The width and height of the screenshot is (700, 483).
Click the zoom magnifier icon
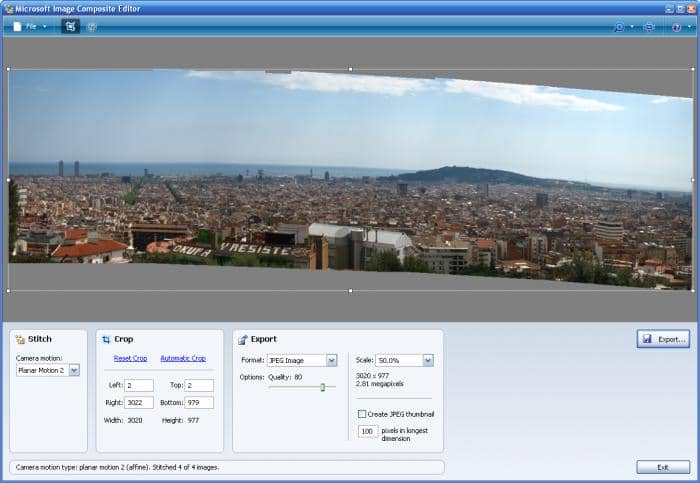point(619,27)
